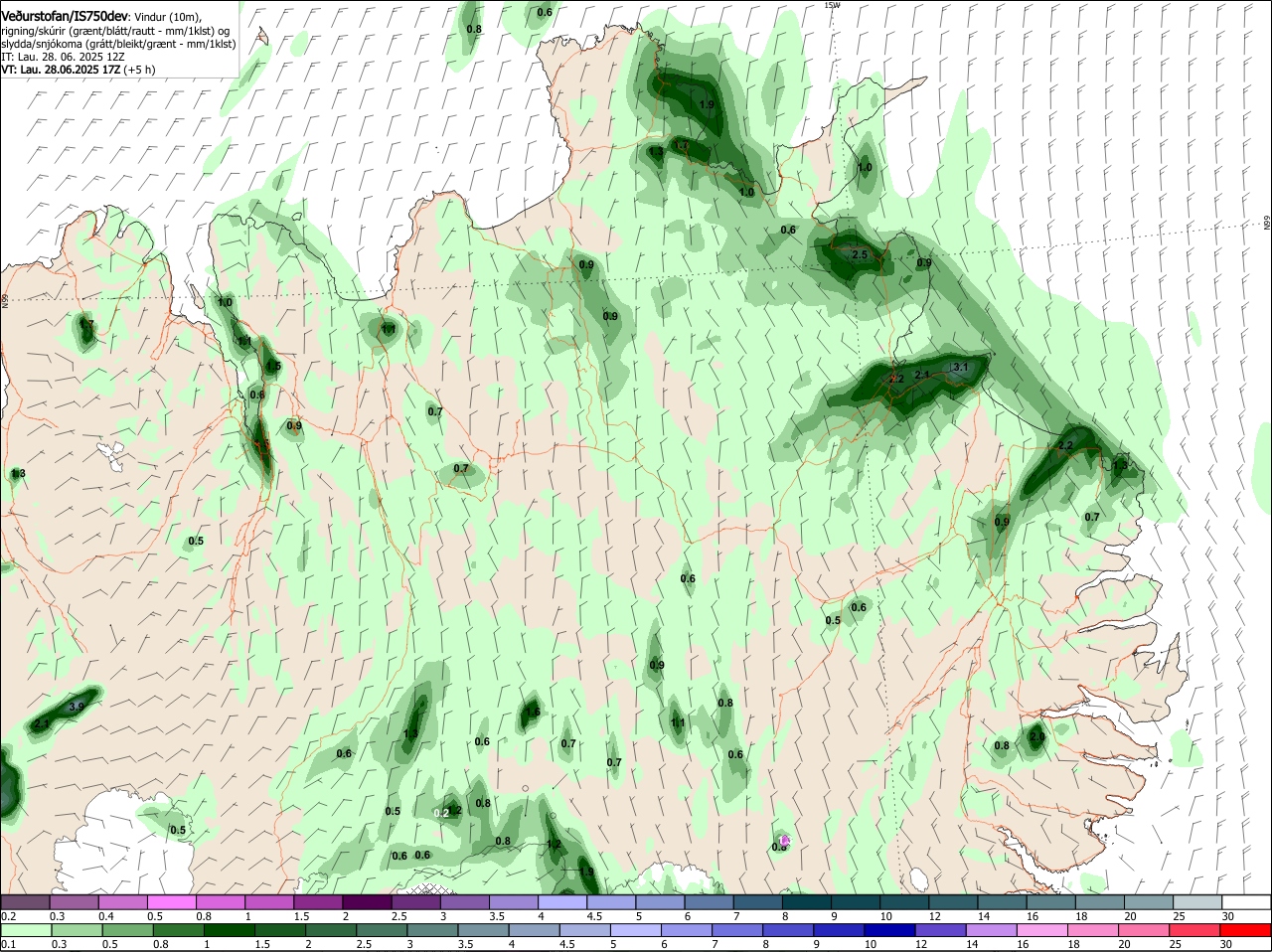
Task: Click the 3.9 precipitation value
Action: pyautogui.click(x=78, y=707)
